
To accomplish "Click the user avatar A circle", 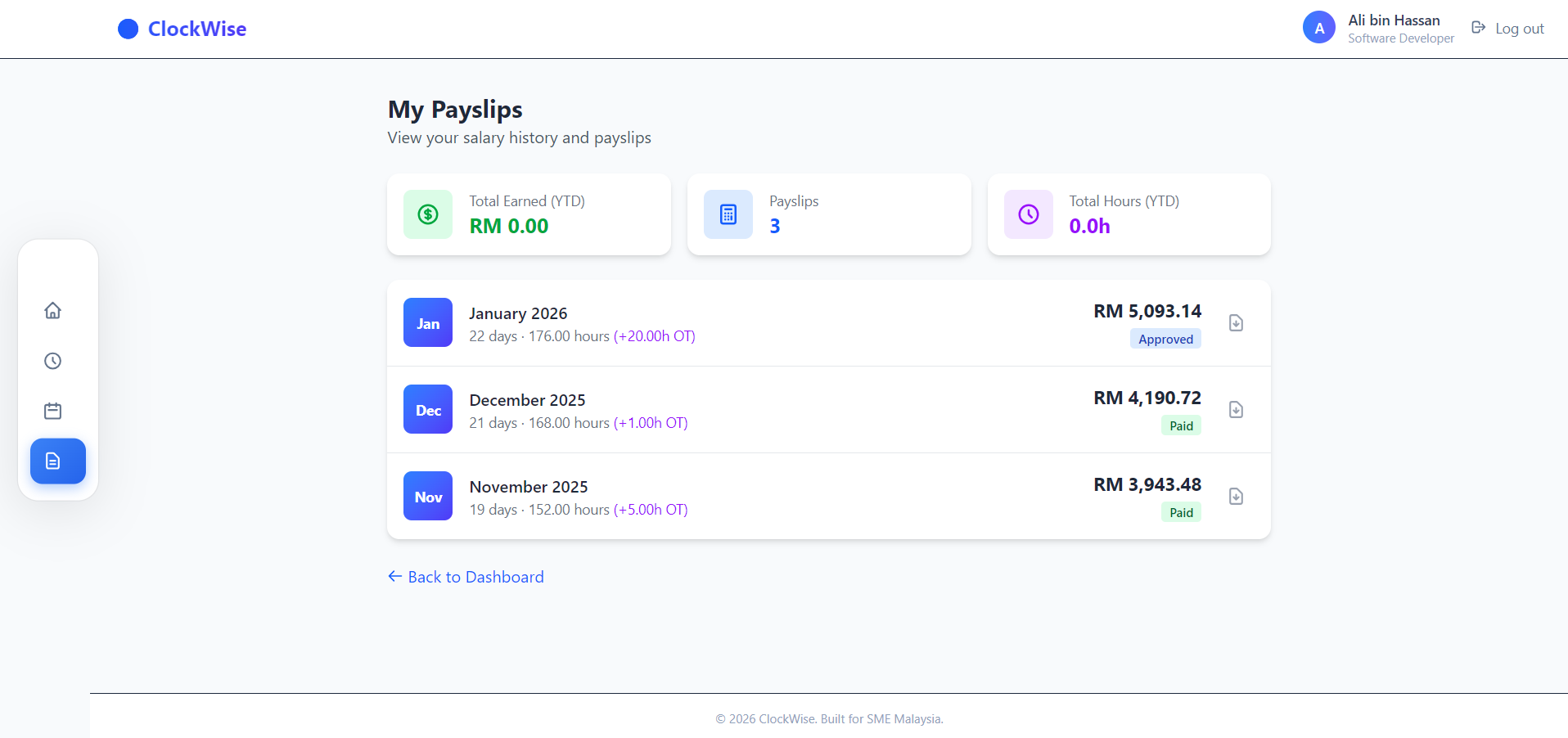I will coord(1318,28).
